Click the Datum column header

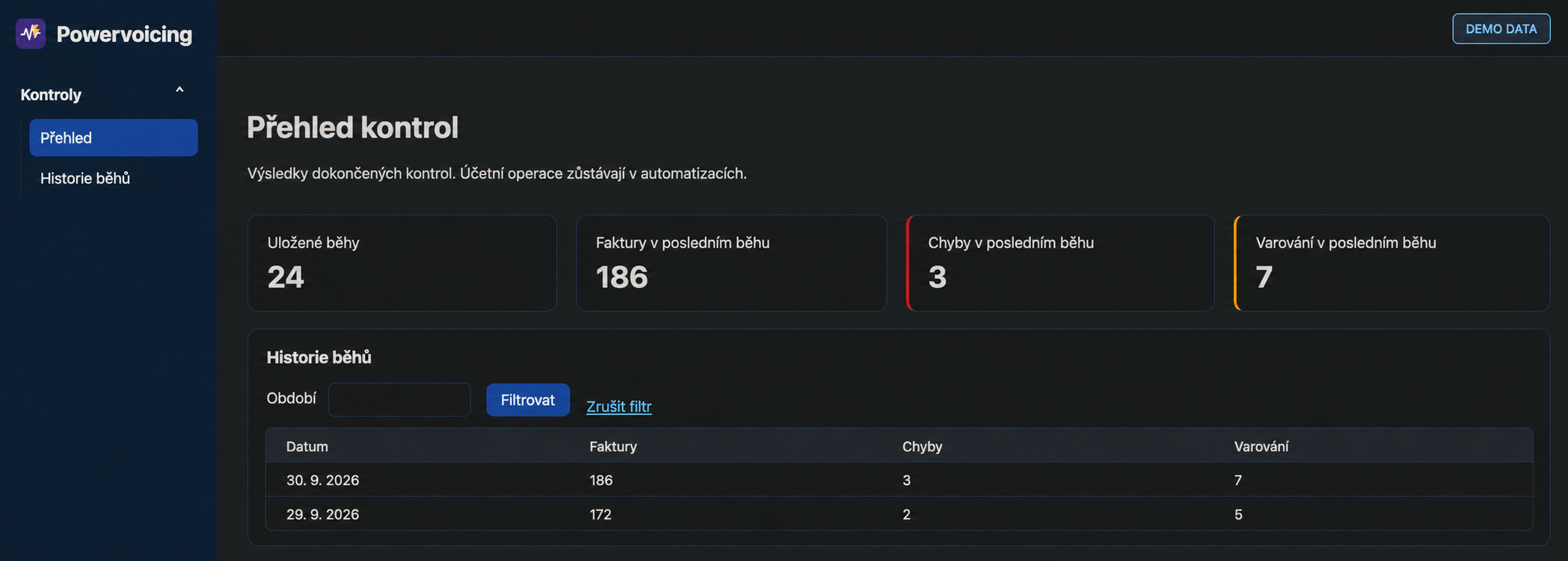(307, 447)
